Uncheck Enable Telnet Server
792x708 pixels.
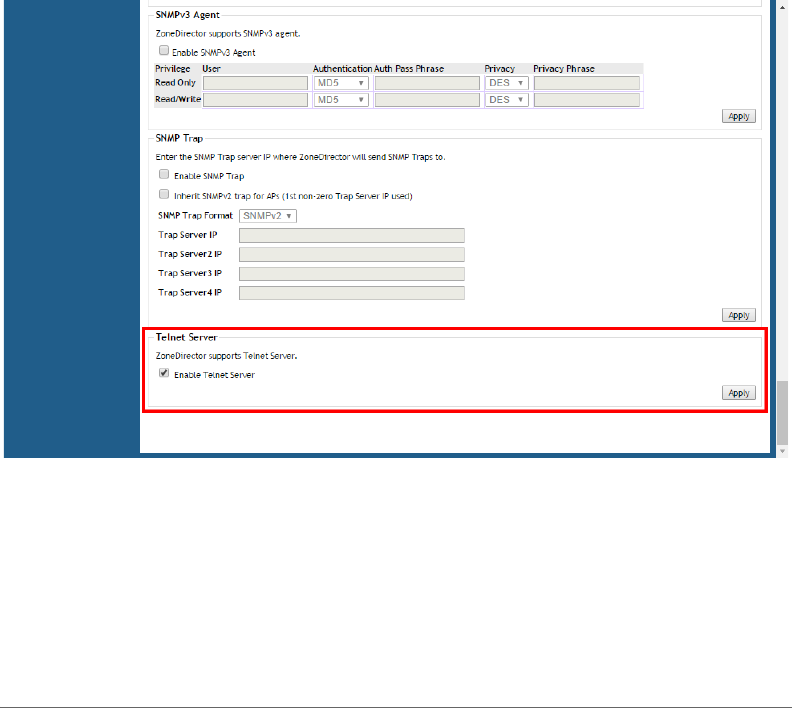[x=164, y=373]
